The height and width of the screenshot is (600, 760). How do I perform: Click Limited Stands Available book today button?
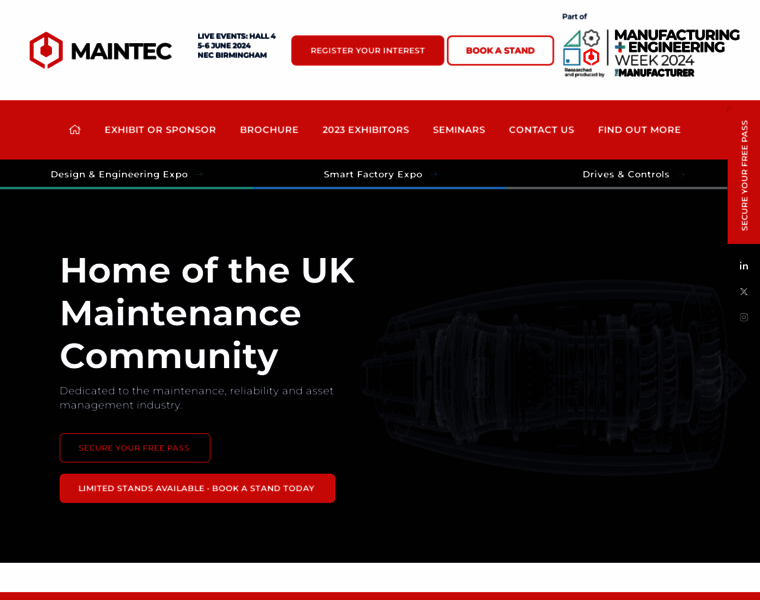point(197,488)
